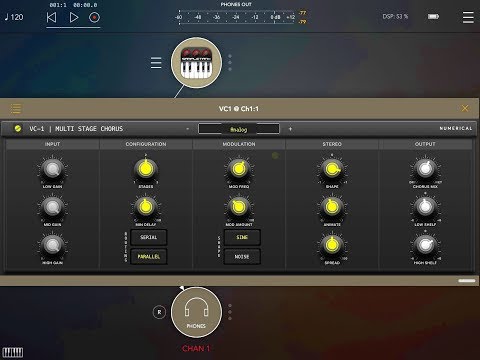The image size is (480, 360).
Task: Open three-dot options beside Phones node
Action: [230, 312]
